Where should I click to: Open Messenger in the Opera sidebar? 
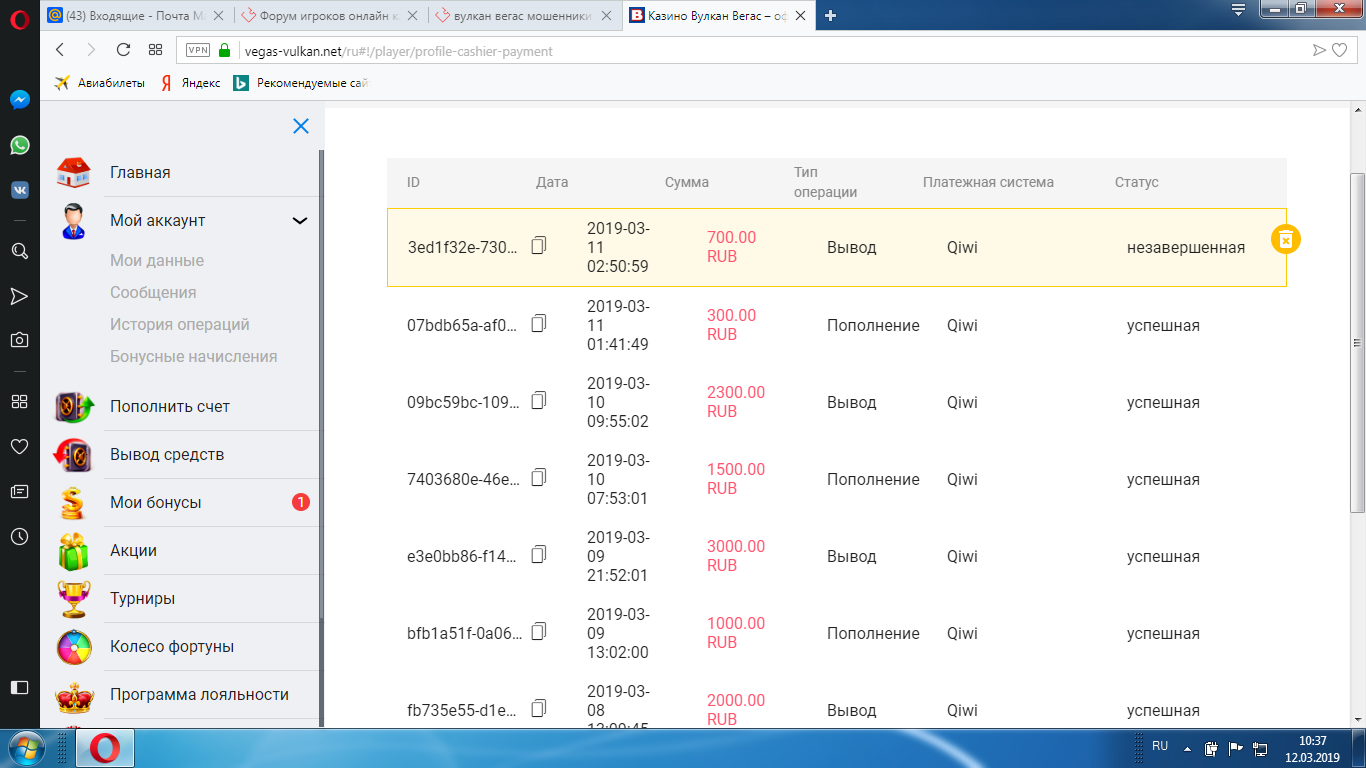(20, 100)
